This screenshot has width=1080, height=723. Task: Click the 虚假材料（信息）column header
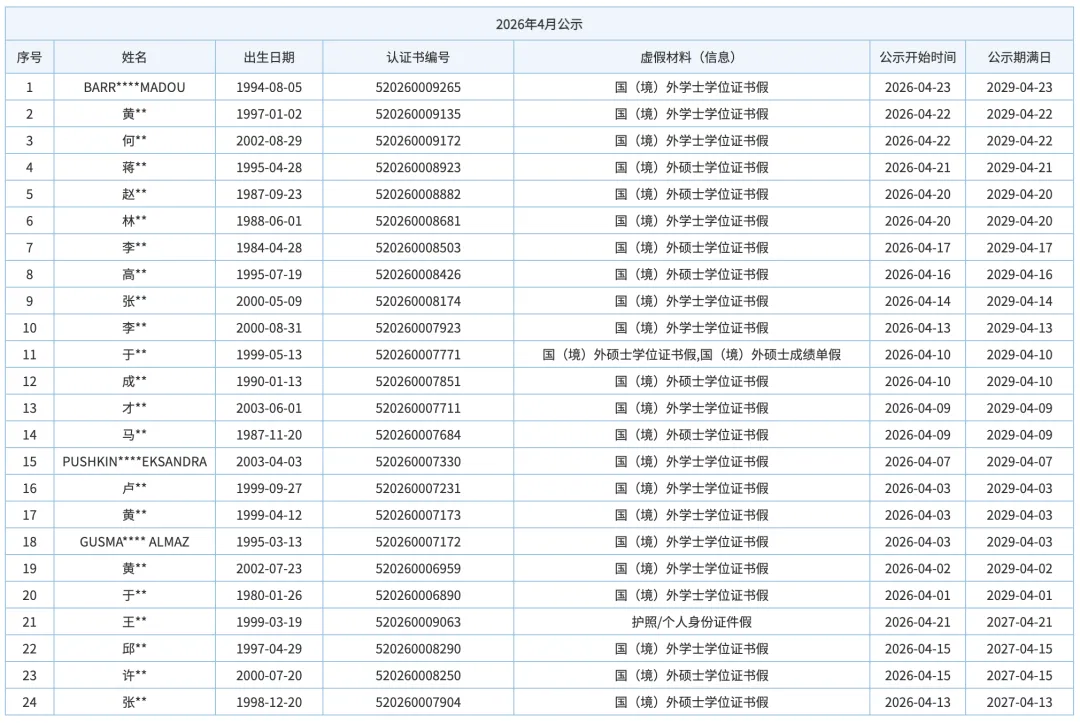[x=691, y=57]
